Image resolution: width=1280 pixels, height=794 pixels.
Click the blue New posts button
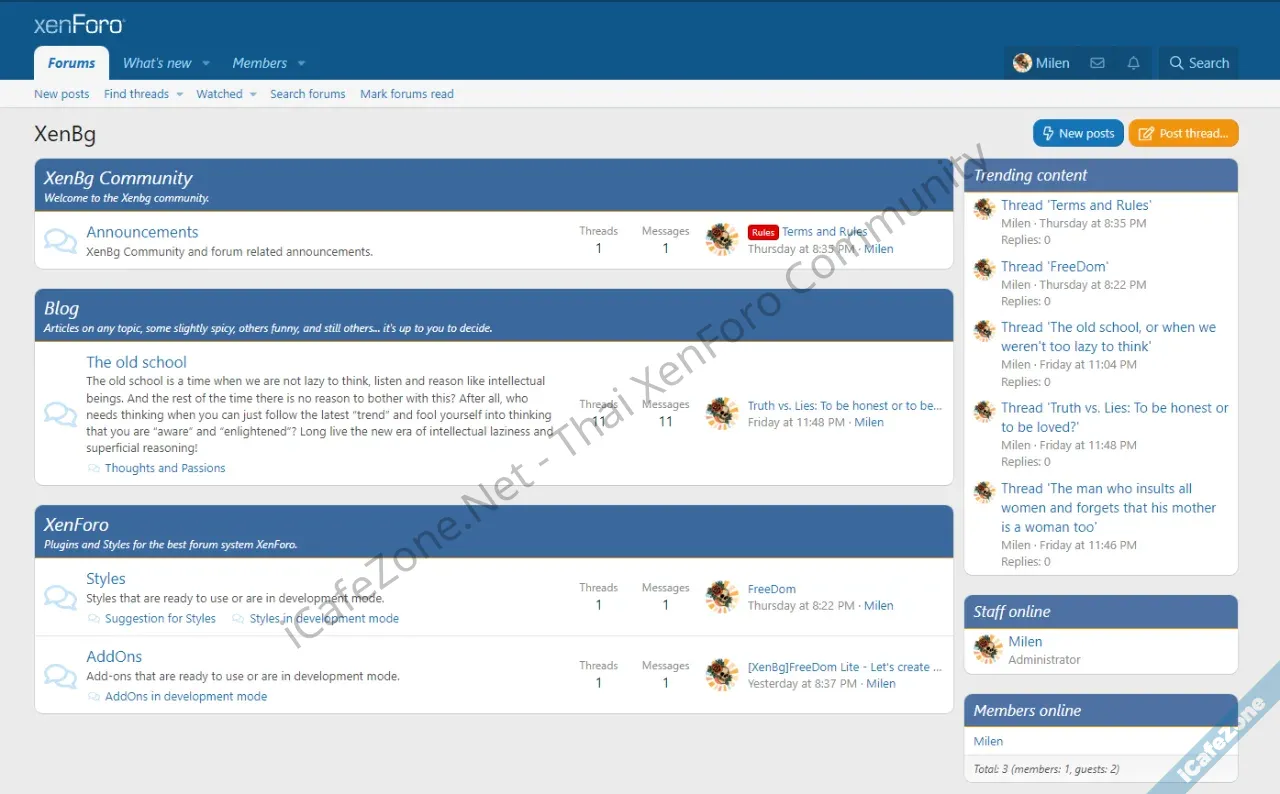[1077, 133]
